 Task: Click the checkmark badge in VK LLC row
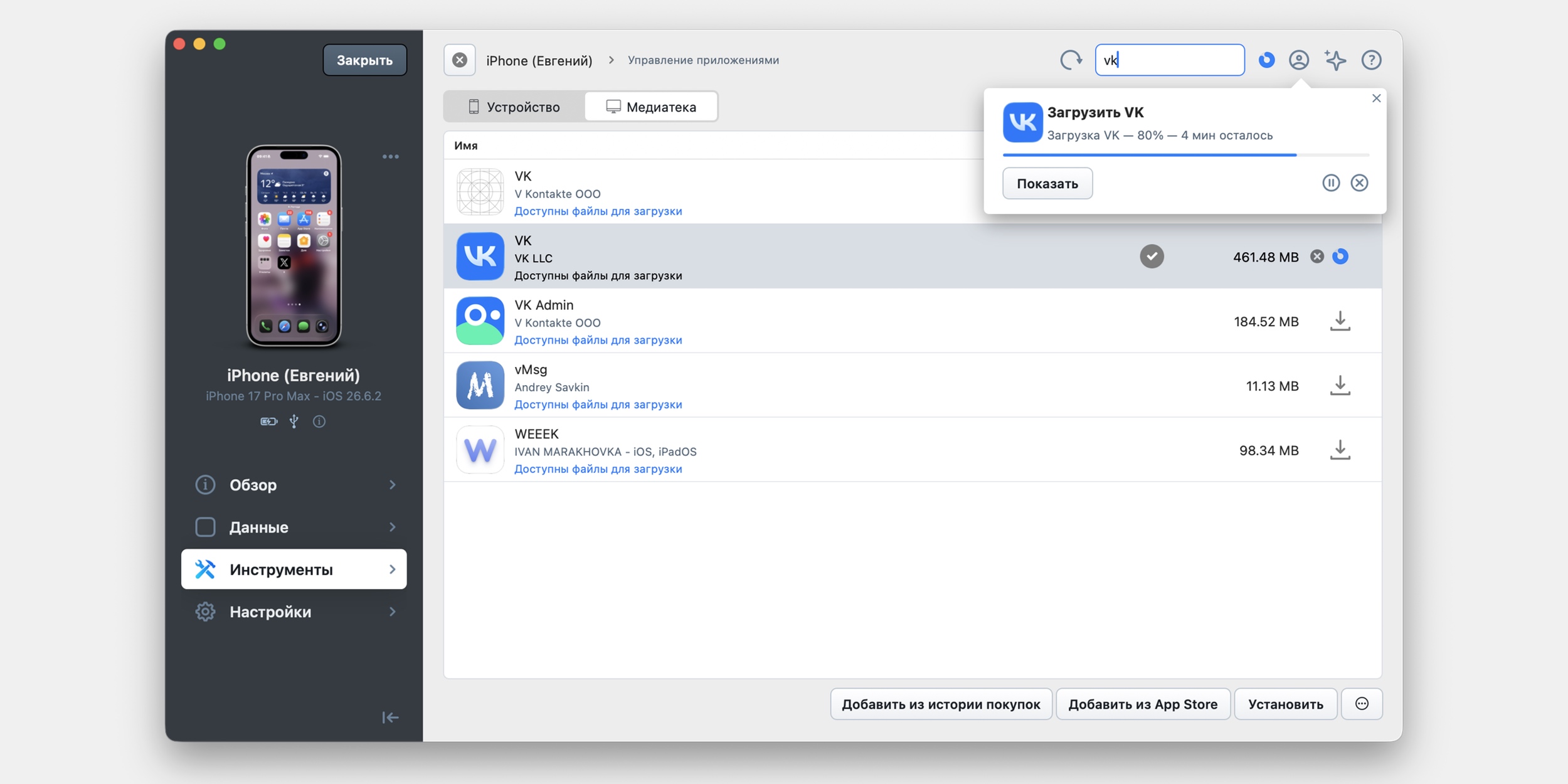pyautogui.click(x=1152, y=257)
